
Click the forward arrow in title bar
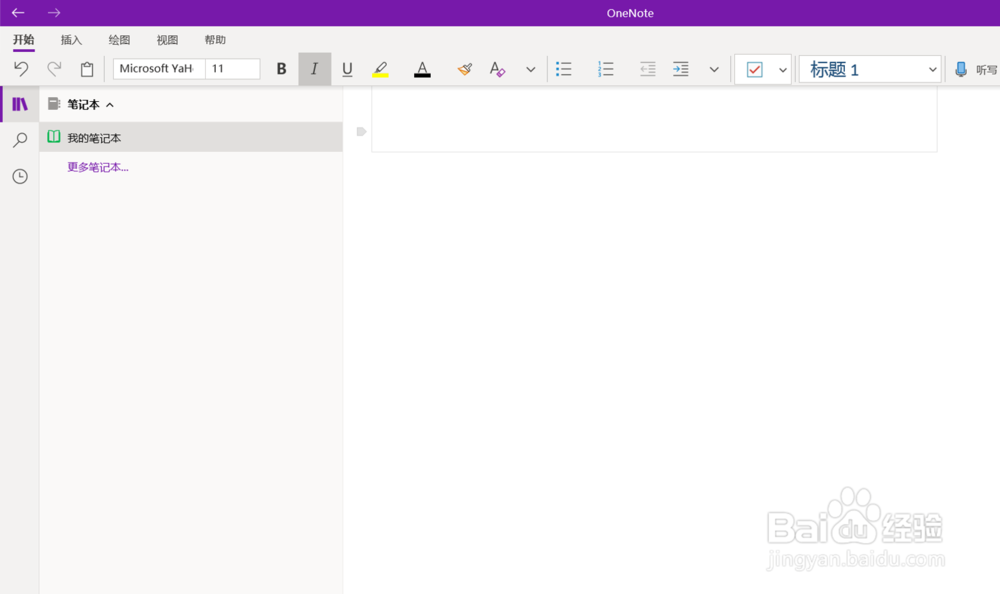pos(54,13)
